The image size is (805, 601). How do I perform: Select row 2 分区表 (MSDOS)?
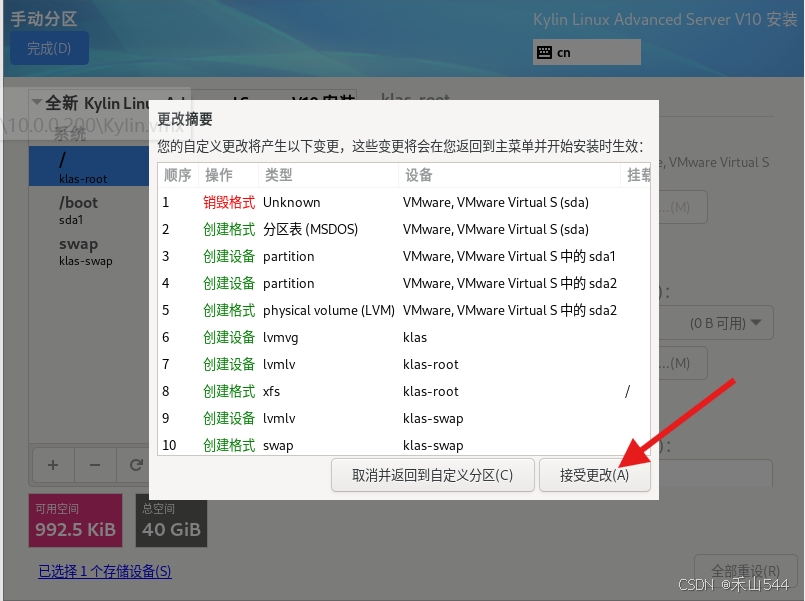pos(404,229)
